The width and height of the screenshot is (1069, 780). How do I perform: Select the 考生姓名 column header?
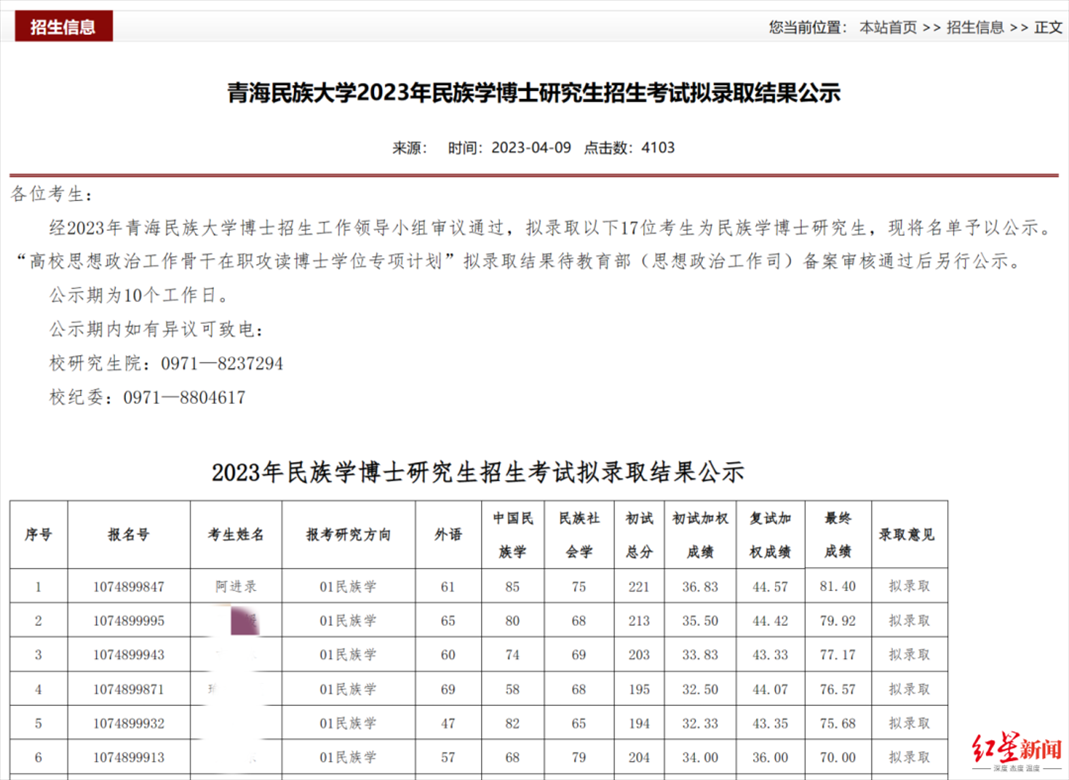(236, 535)
